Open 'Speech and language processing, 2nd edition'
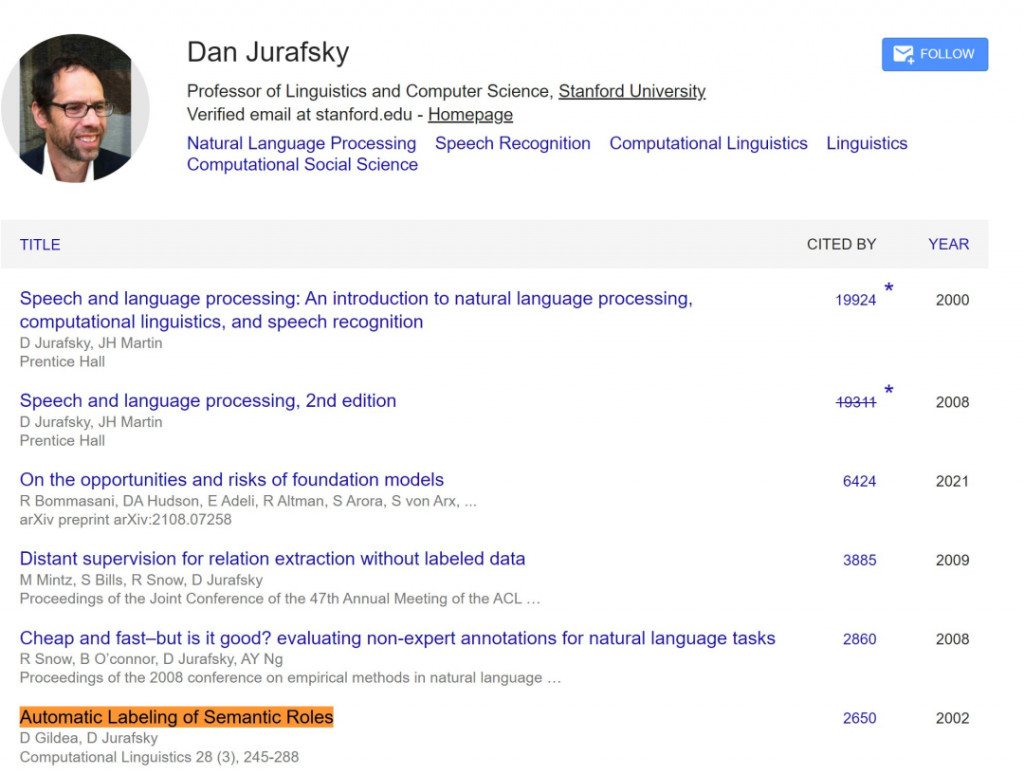The height and width of the screenshot is (775, 1024). (208, 401)
